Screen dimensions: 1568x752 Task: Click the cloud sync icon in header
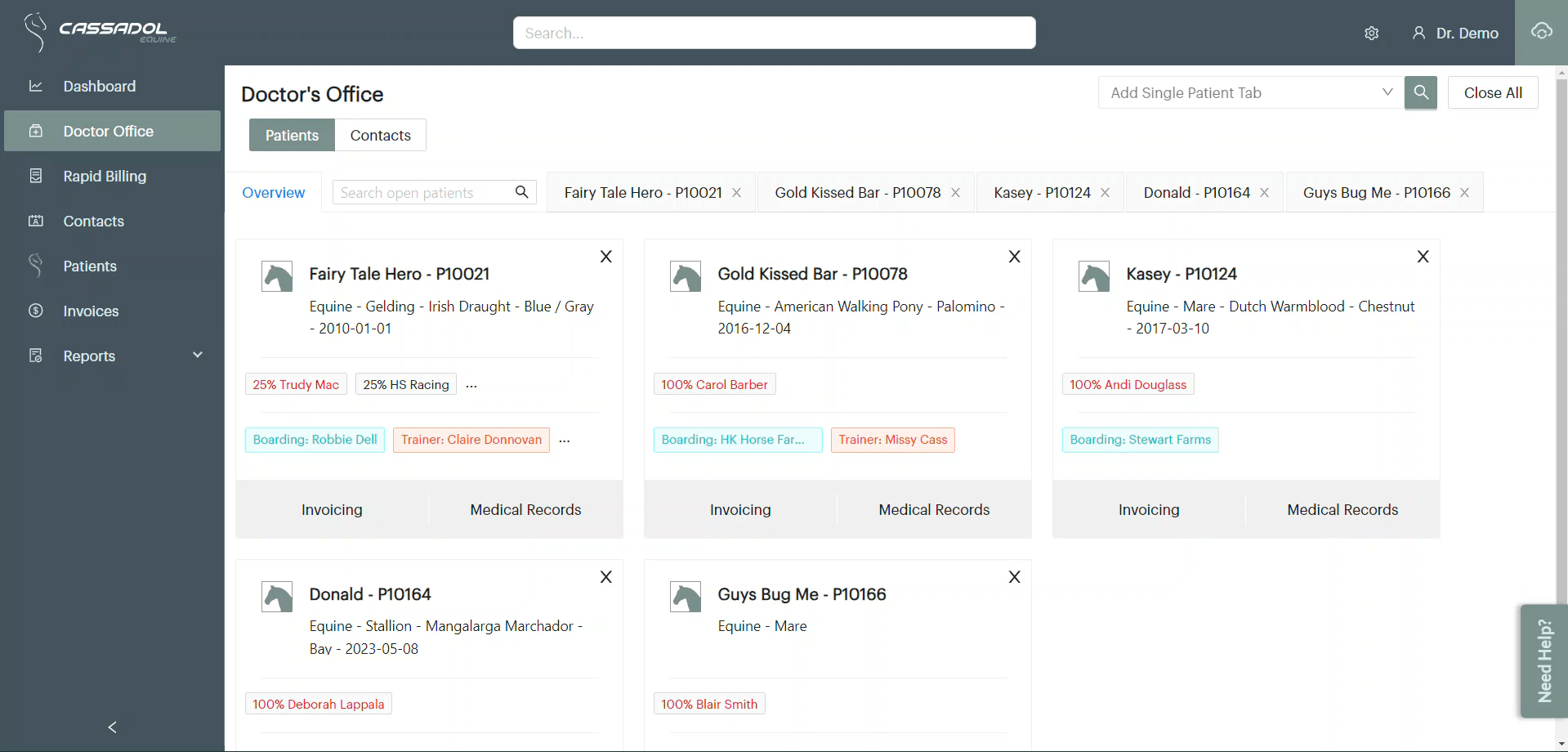1541,32
